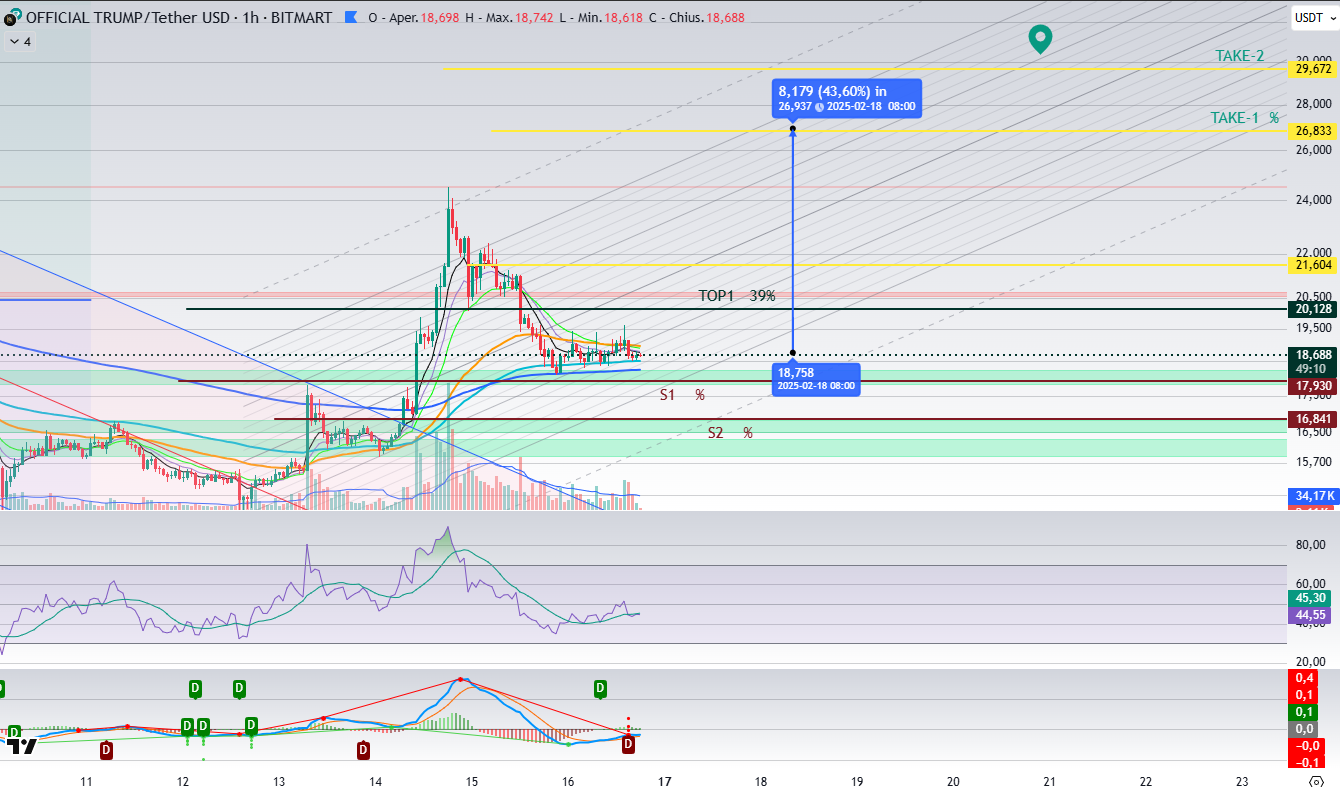
Task: Click the TOP1 39% annotation text
Action: tap(736, 296)
